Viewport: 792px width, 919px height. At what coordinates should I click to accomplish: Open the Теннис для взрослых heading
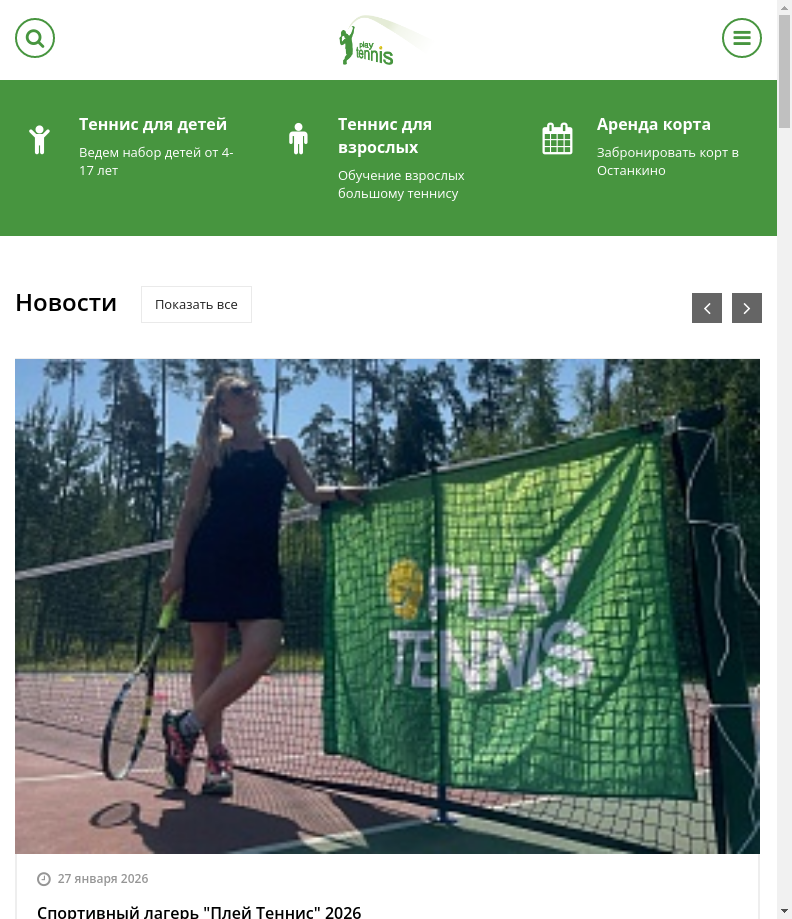click(x=385, y=135)
